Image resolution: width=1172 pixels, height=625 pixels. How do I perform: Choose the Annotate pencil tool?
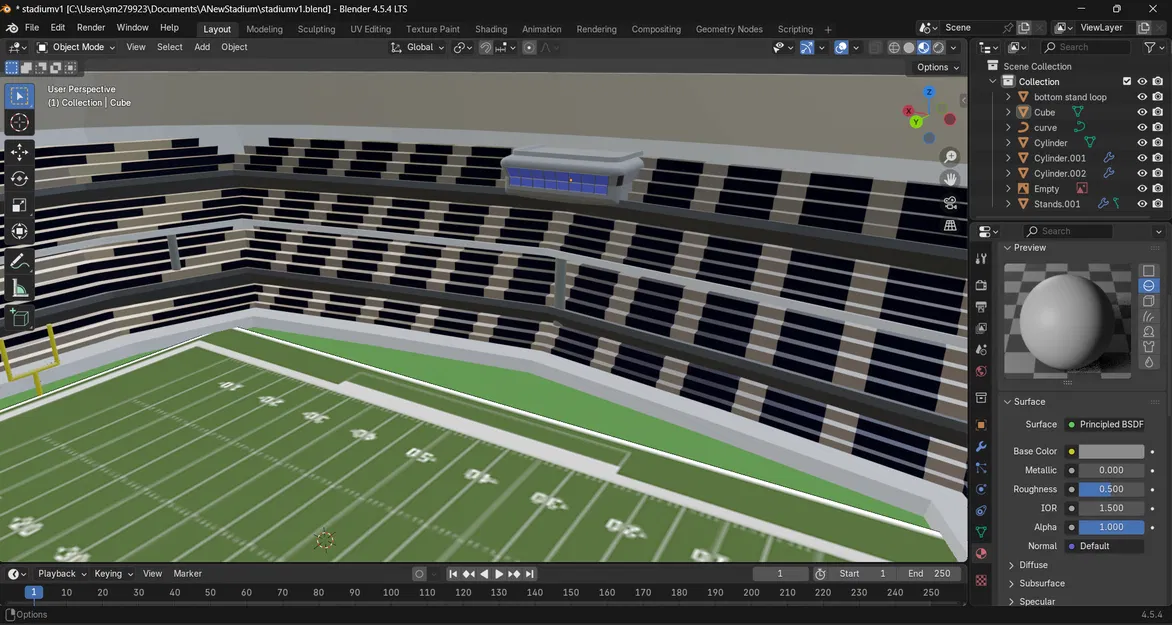pos(19,262)
